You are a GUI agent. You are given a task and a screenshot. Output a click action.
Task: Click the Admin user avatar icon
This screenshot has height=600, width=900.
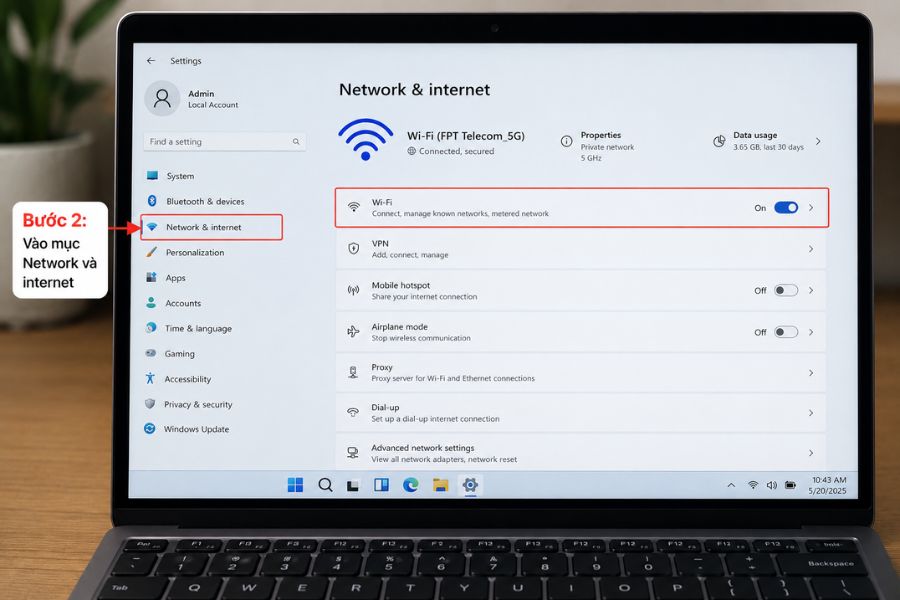click(162, 98)
